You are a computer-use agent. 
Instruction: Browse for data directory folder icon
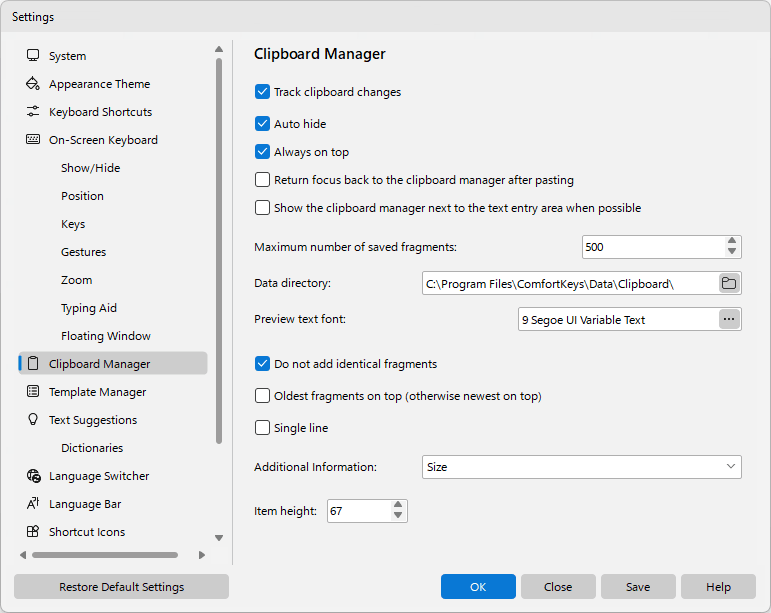tap(729, 283)
